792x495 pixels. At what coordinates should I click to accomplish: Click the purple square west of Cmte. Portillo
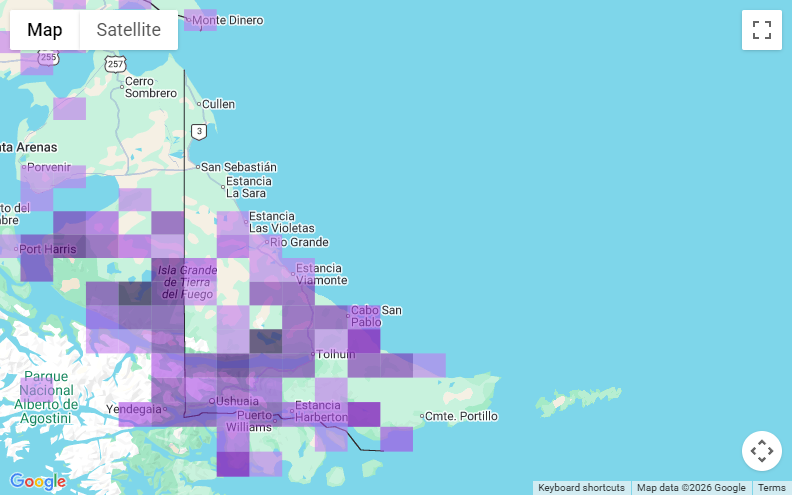364,414
